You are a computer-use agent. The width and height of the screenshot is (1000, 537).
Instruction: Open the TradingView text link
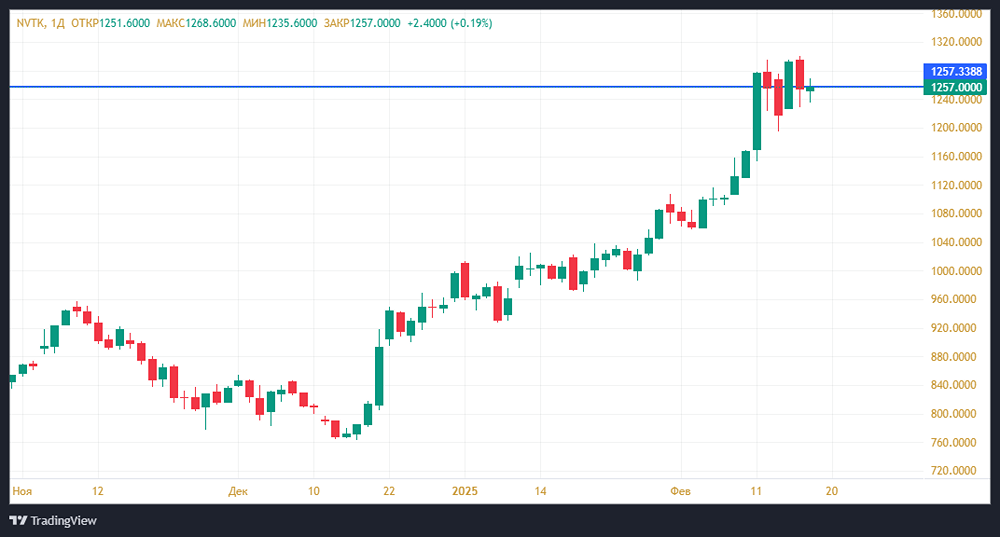point(63,520)
